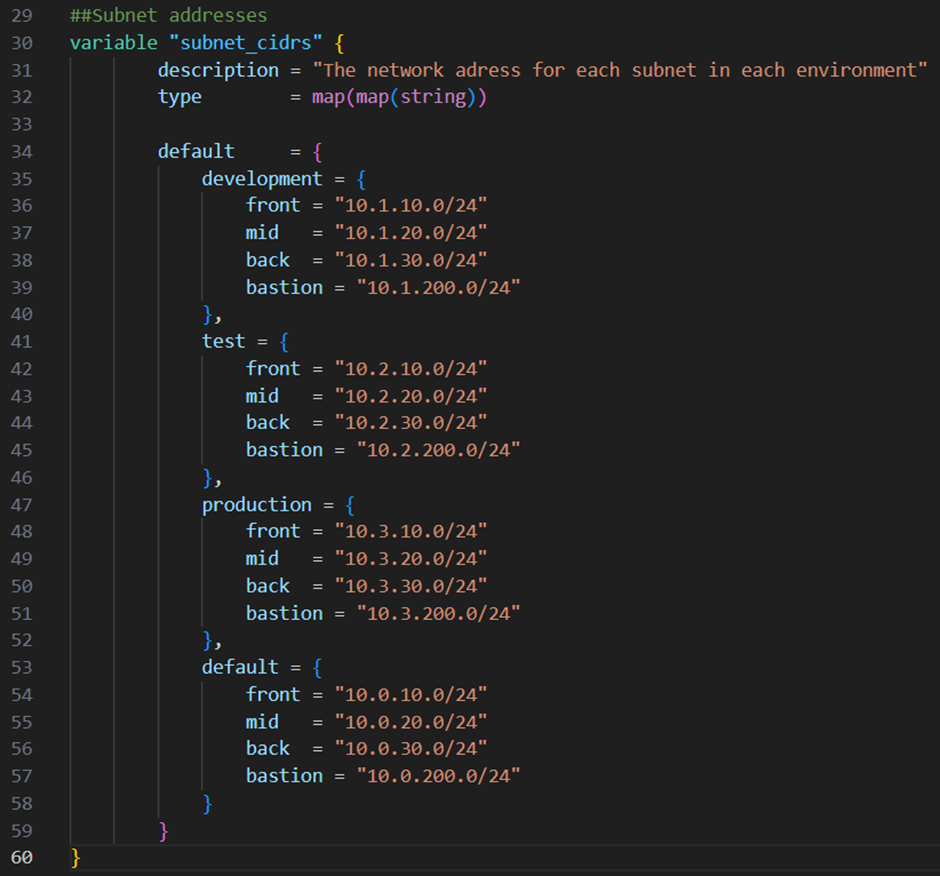Click the "type" attribute on line 32
940x876 pixels.
(179, 97)
